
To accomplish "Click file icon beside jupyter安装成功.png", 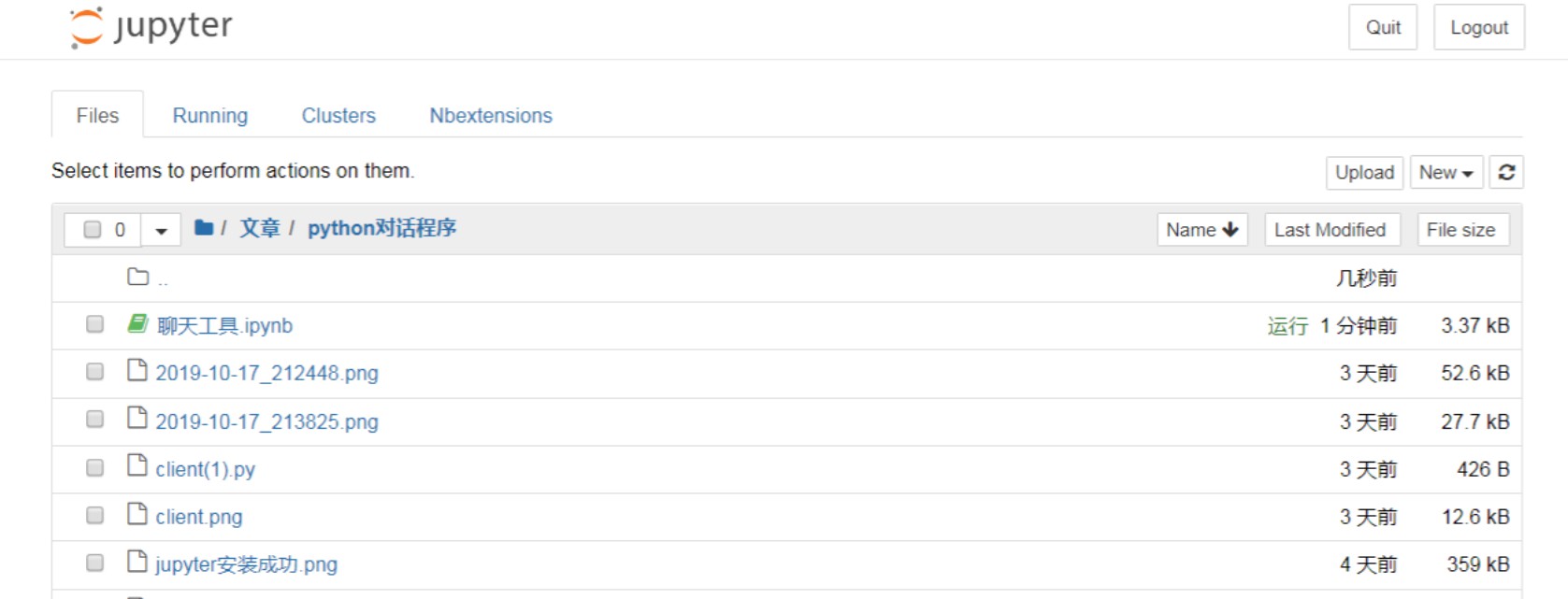I will (x=137, y=561).
